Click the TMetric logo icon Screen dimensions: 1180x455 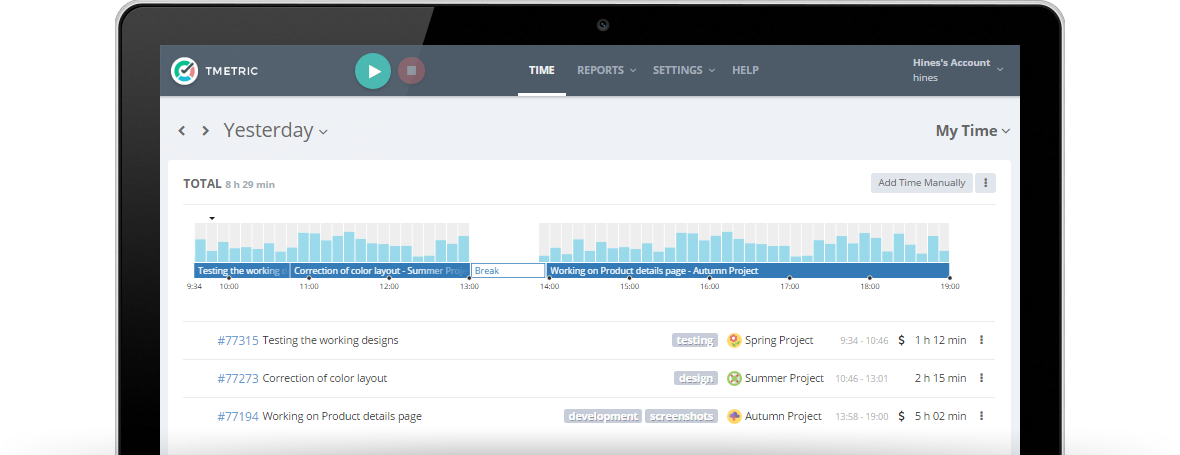click(x=184, y=71)
